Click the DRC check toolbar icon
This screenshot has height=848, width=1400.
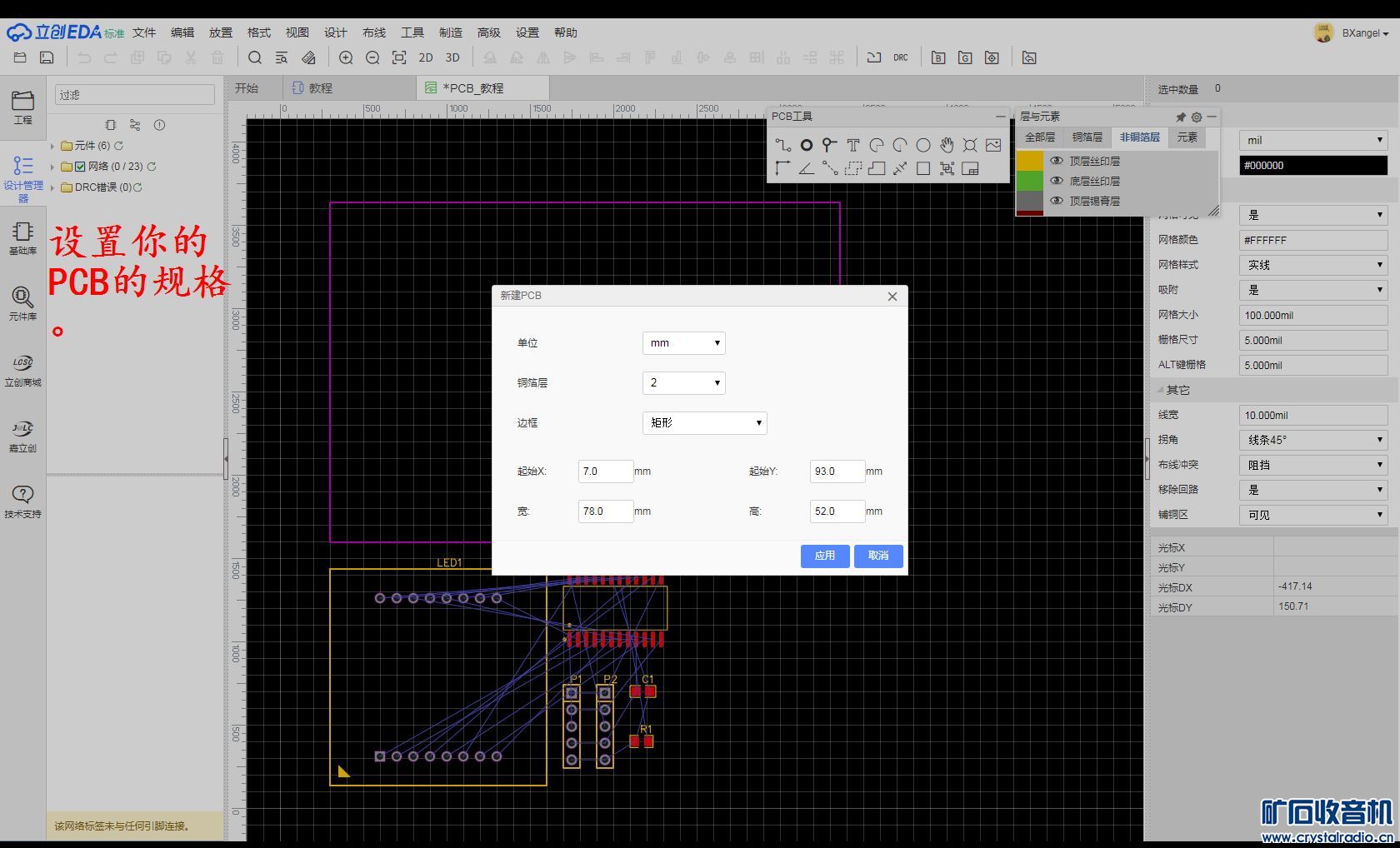(x=901, y=57)
